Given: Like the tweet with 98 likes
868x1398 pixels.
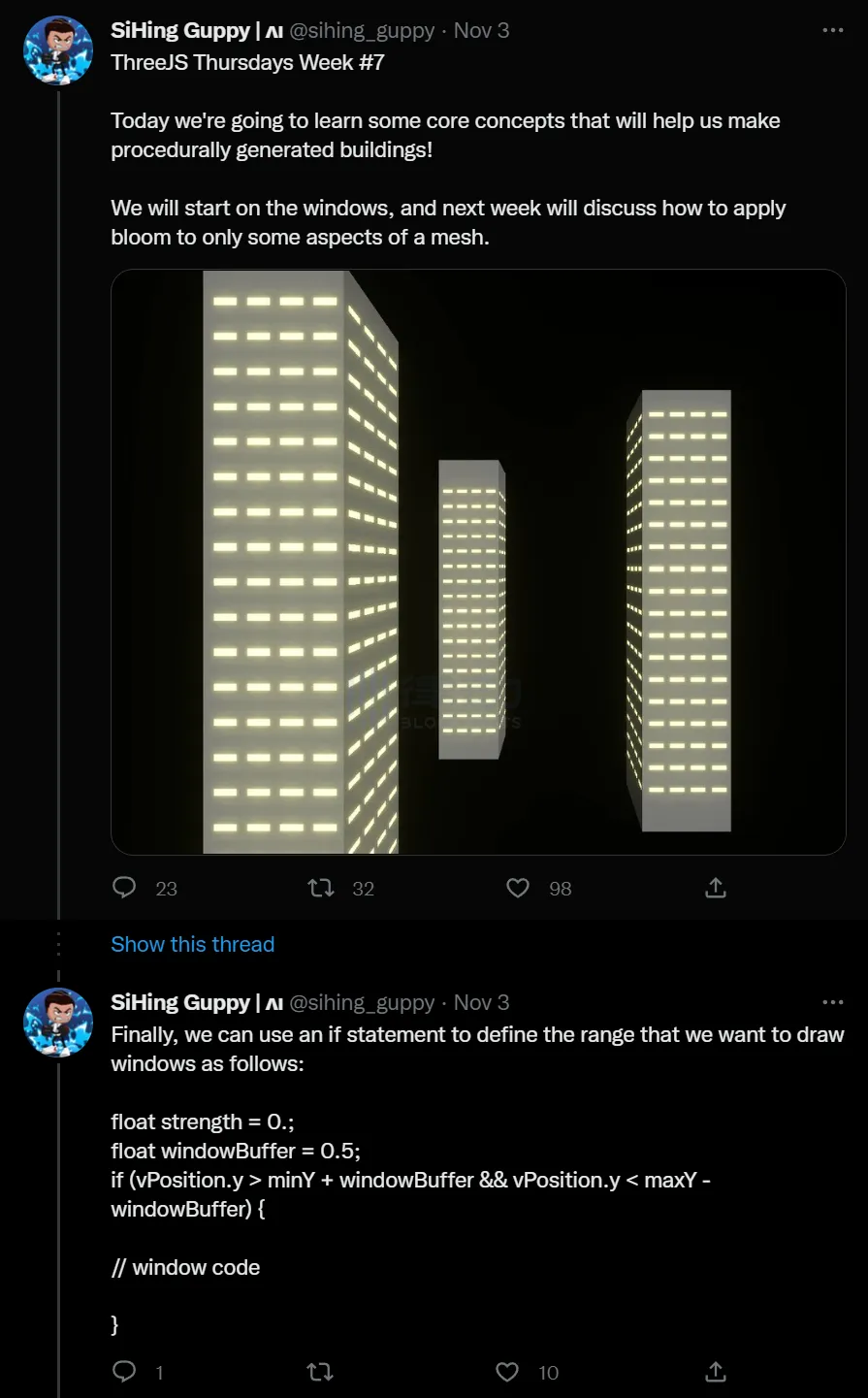Looking at the screenshot, I should 518,888.
